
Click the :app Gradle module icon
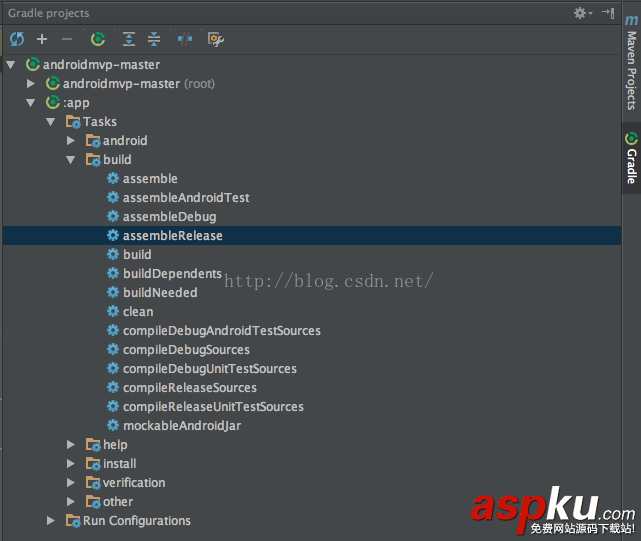tap(53, 102)
